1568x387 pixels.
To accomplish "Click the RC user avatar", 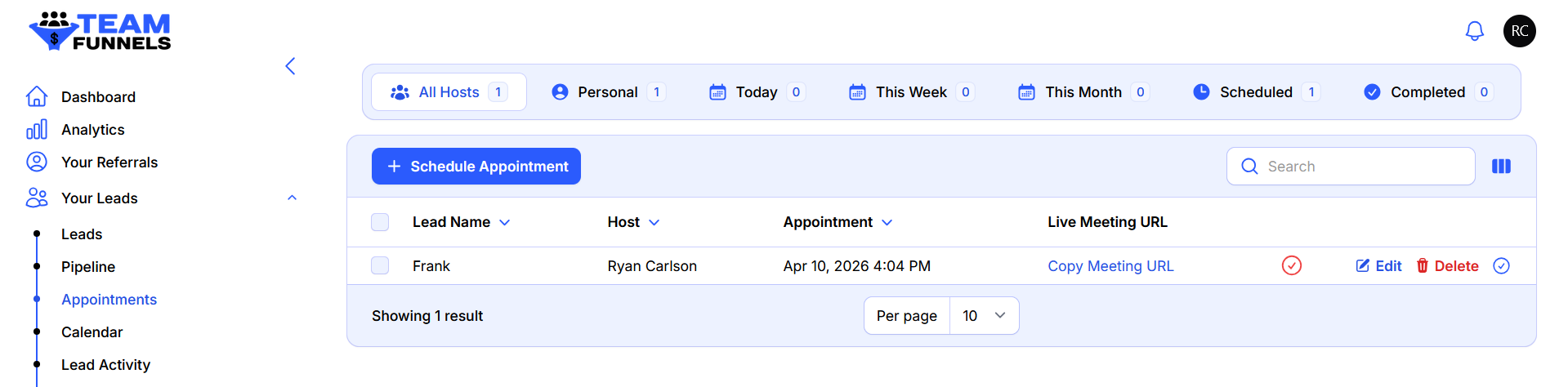I will tap(1519, 31).
